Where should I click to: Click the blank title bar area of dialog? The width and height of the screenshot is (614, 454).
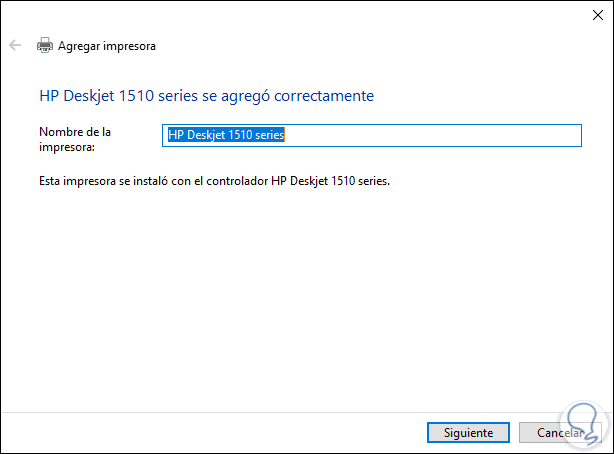[x=300, y=14]
